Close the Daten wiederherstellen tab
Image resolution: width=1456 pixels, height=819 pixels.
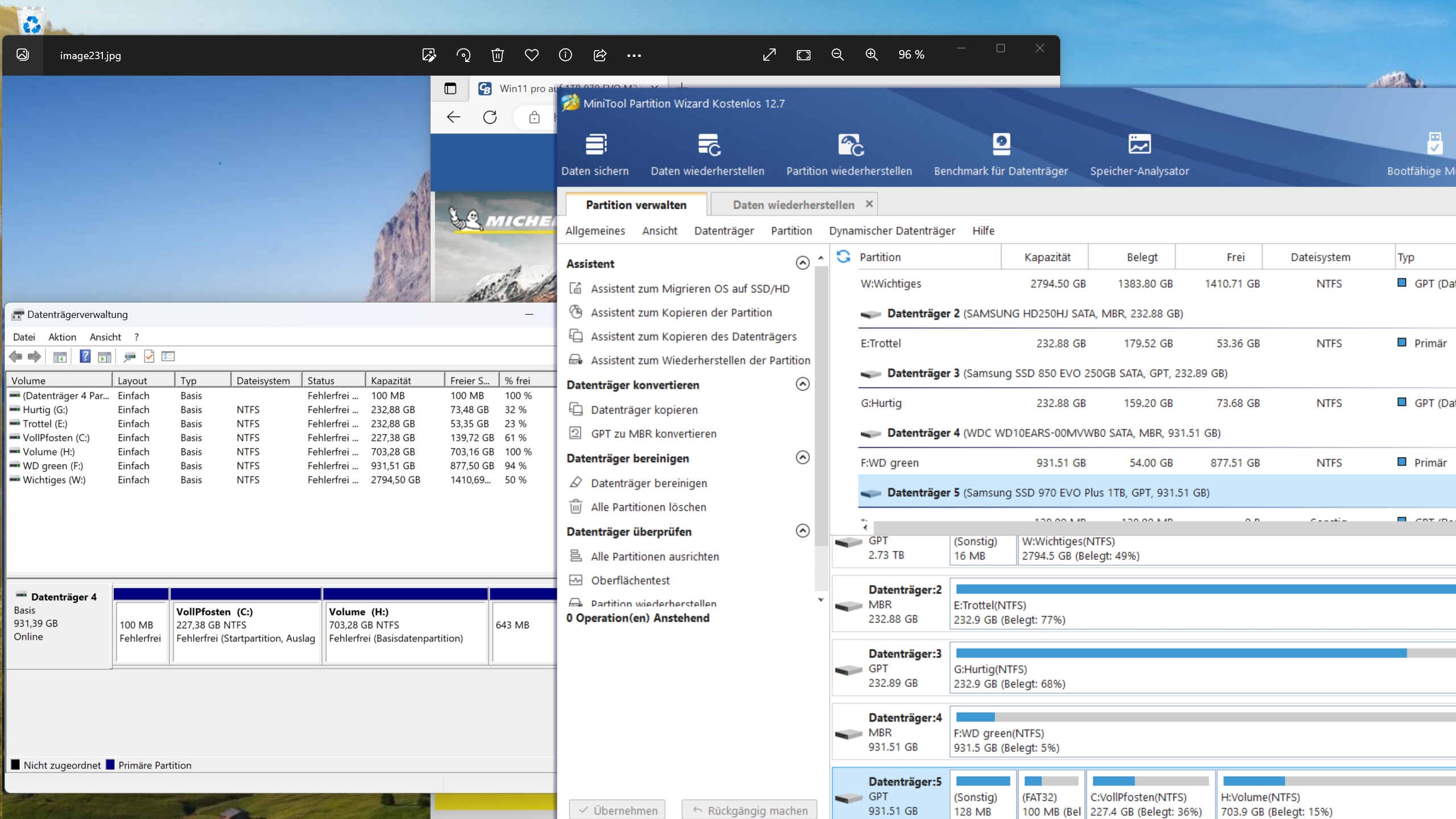click(x=869, y=204)
